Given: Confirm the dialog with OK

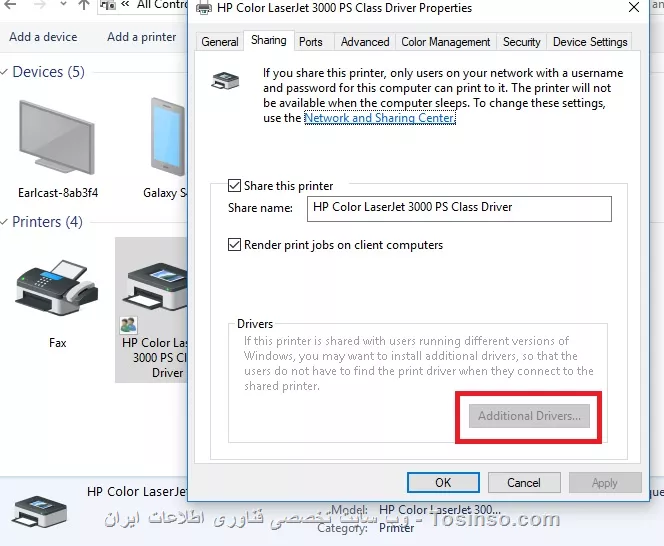Looking at the screenshot, I should click(443, 482).
